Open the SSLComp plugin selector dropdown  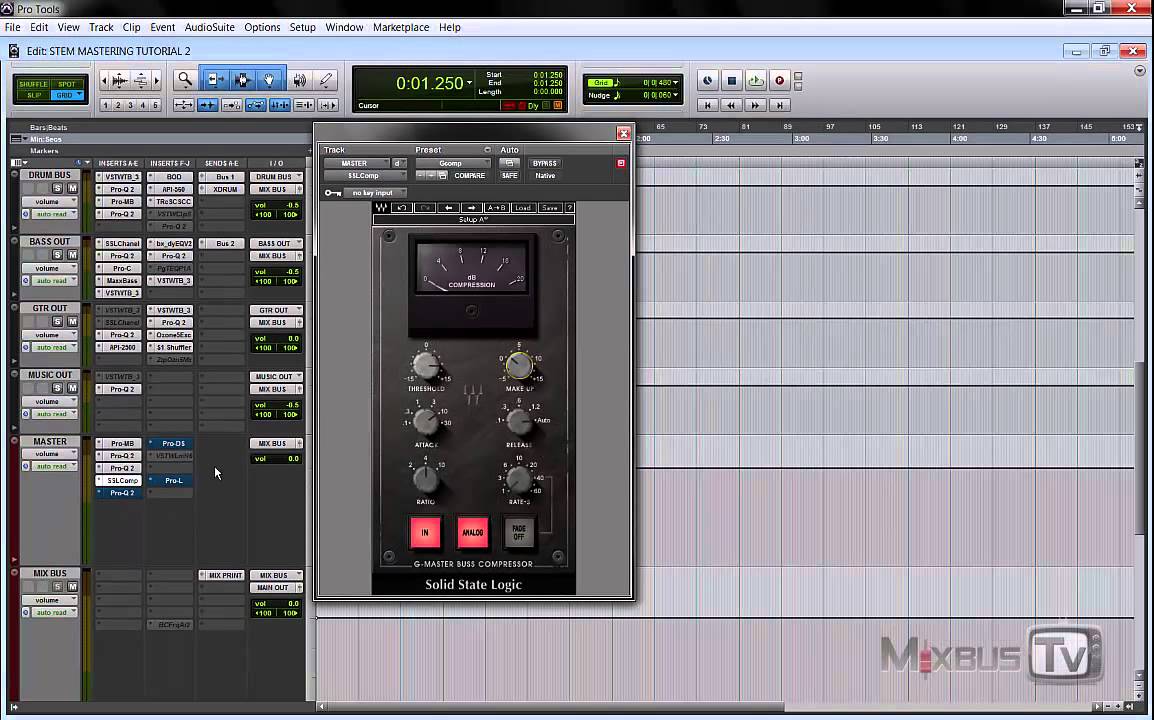pos(365,176)
